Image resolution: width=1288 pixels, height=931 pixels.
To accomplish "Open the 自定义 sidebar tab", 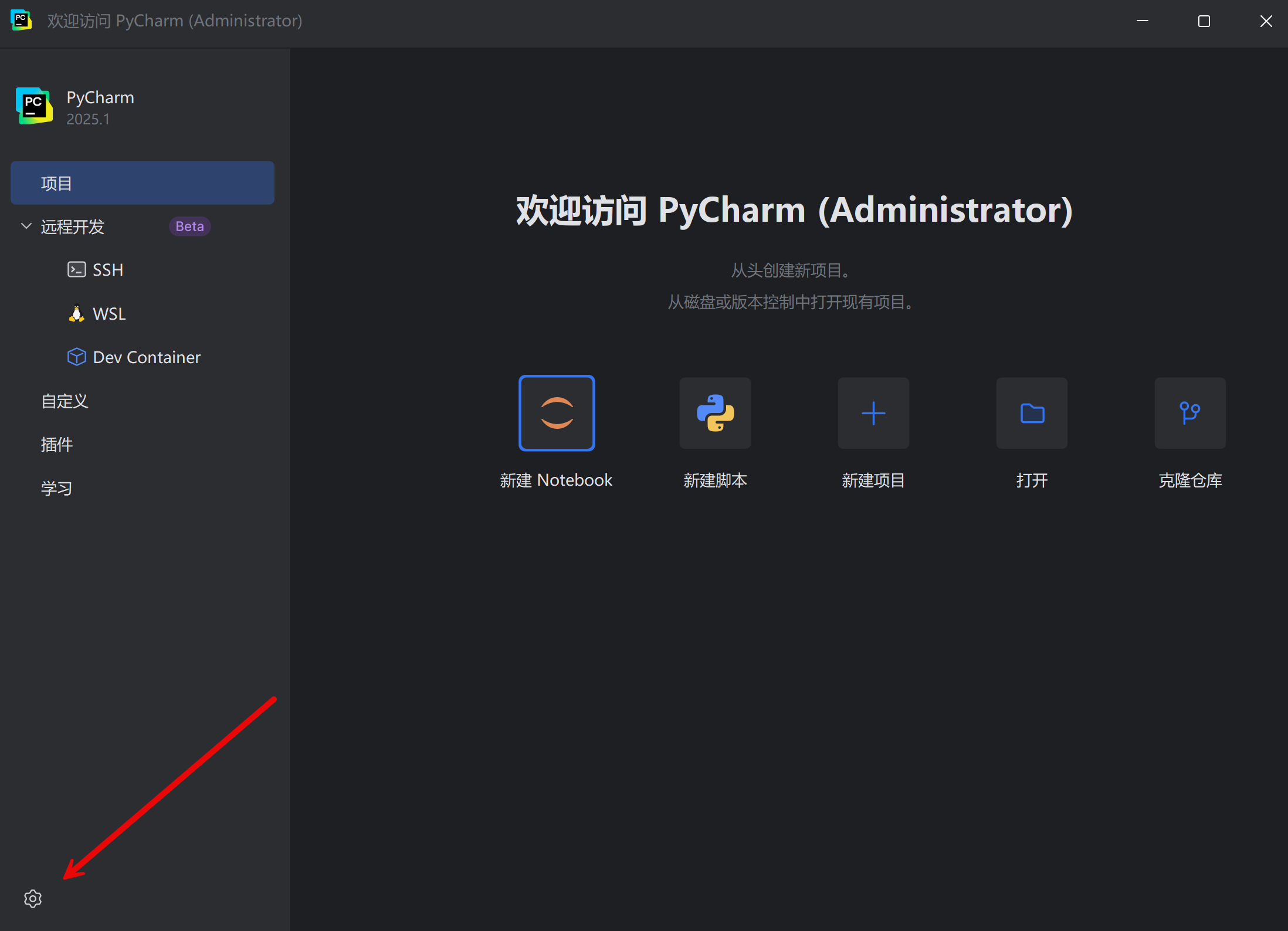I will coord(65,401).
